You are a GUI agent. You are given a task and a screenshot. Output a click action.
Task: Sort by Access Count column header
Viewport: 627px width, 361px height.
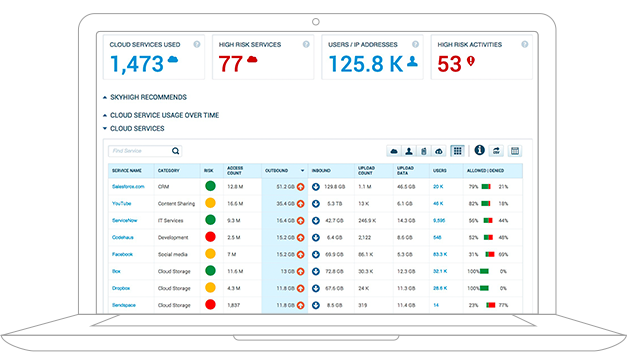click(x=235, y=171)
